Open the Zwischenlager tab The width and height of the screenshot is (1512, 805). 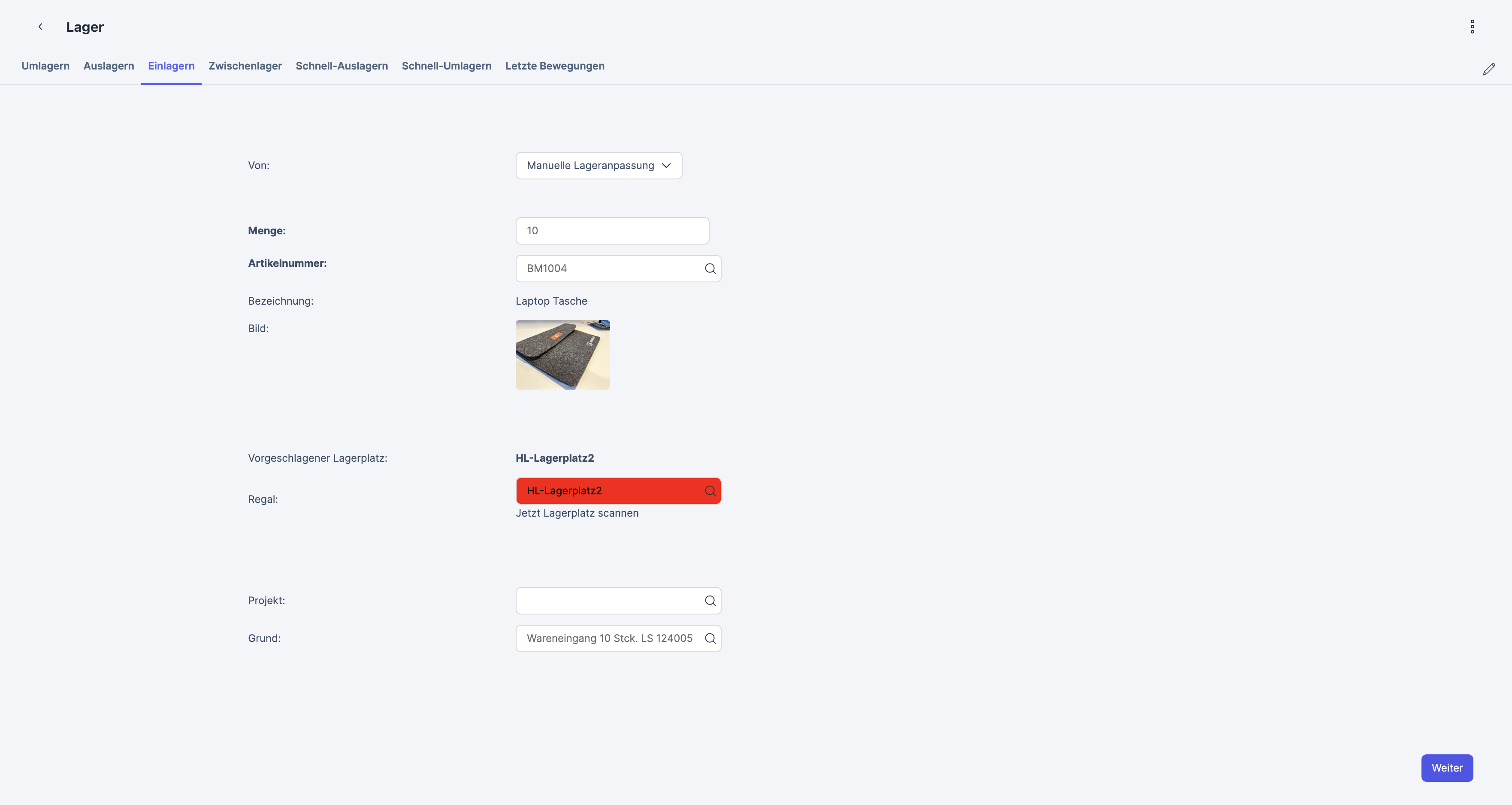(x=245, y=66)
